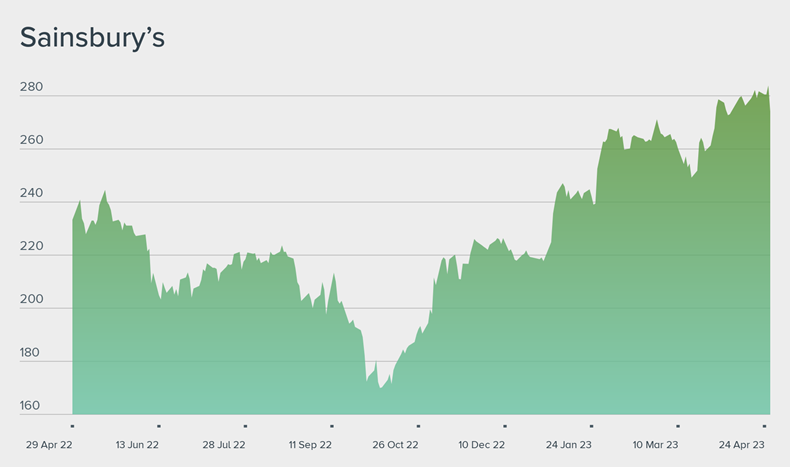This screenshot has width=790, height=467.
Task: Click the 200 y-axis value label
Action: (x=31, y=300)
